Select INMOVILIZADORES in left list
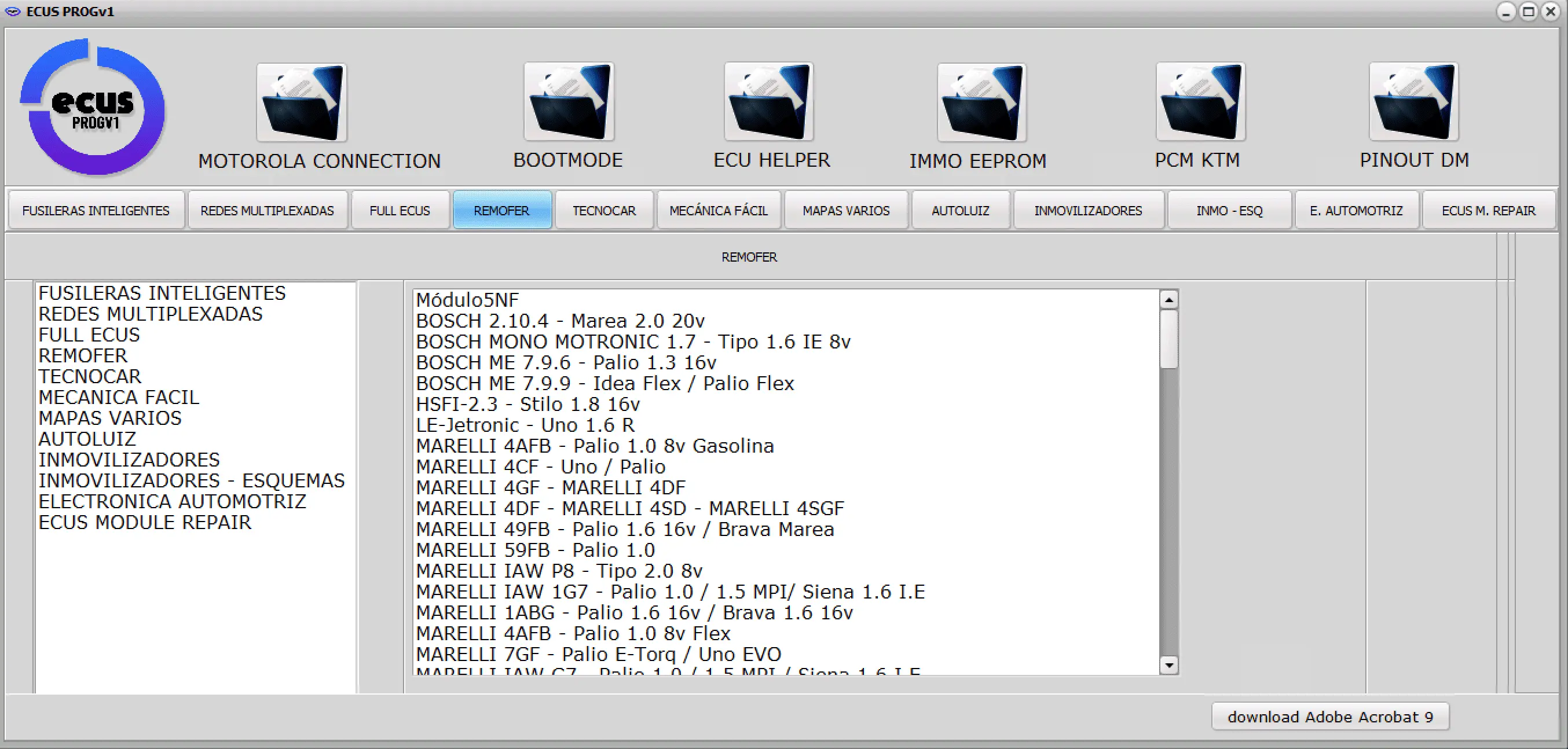The image size is (1568, 749). [129, 460]
